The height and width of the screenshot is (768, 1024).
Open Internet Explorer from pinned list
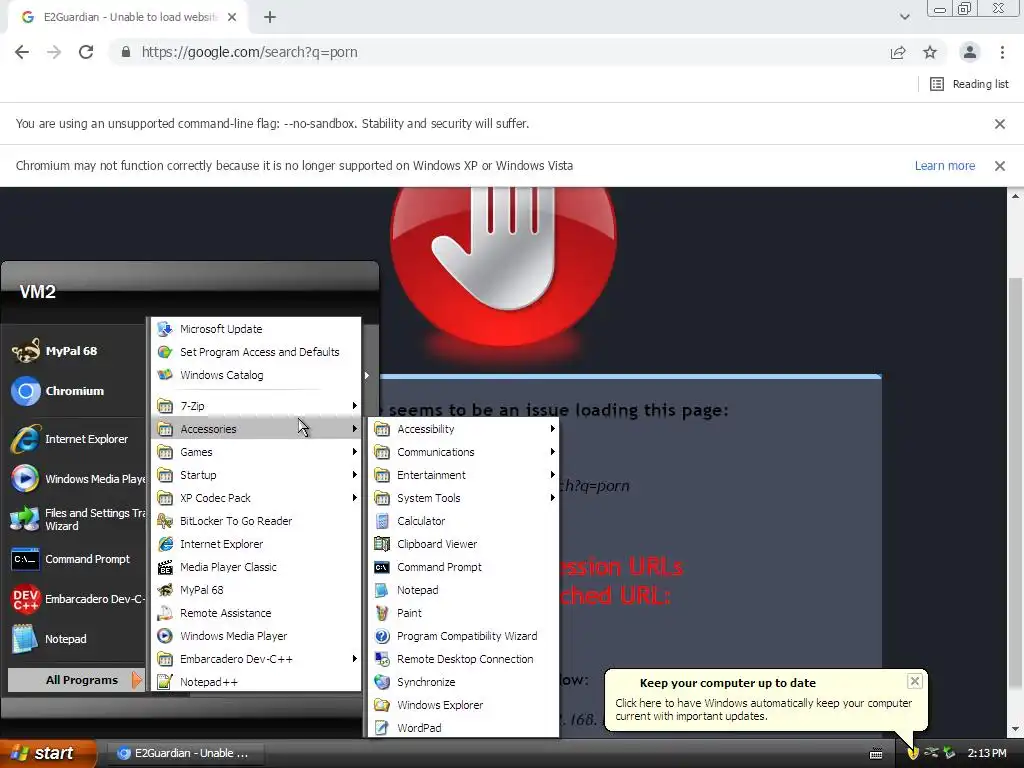(x=76, y=440)
